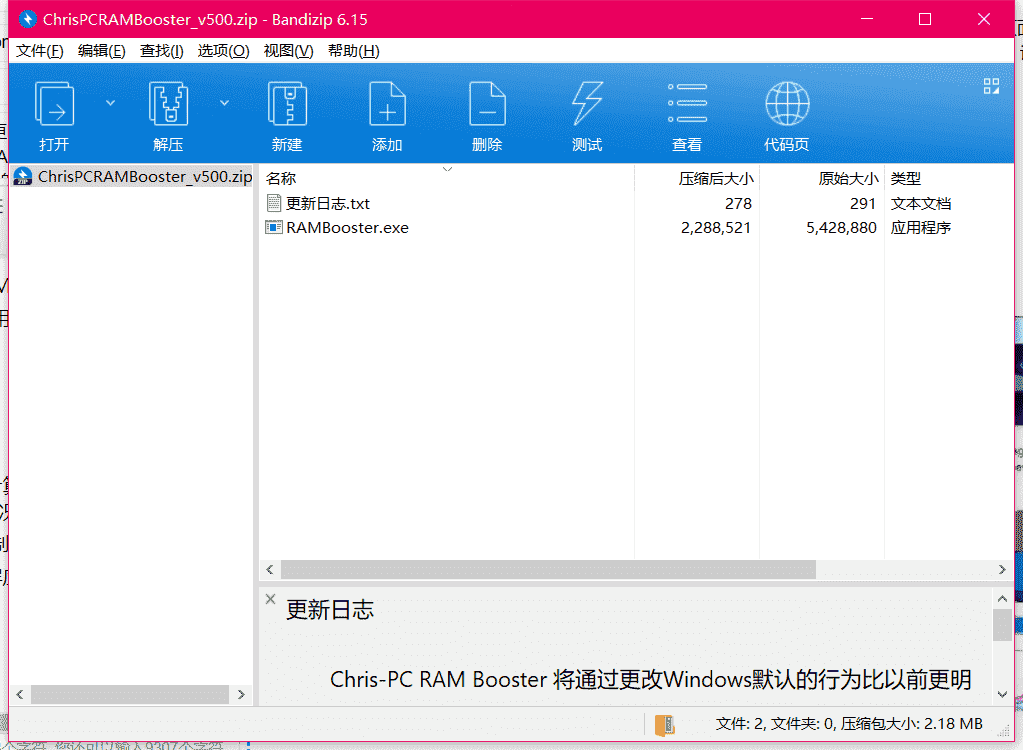Click tree pane scrollbar right arrow
The image size is (1023, 750).
241,695
